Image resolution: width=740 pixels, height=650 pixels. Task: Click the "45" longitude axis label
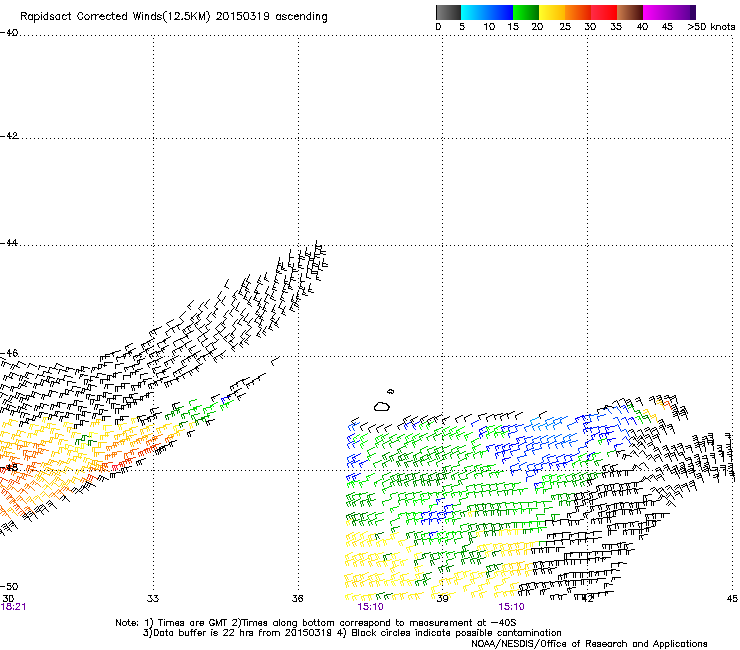coord(732,599)
